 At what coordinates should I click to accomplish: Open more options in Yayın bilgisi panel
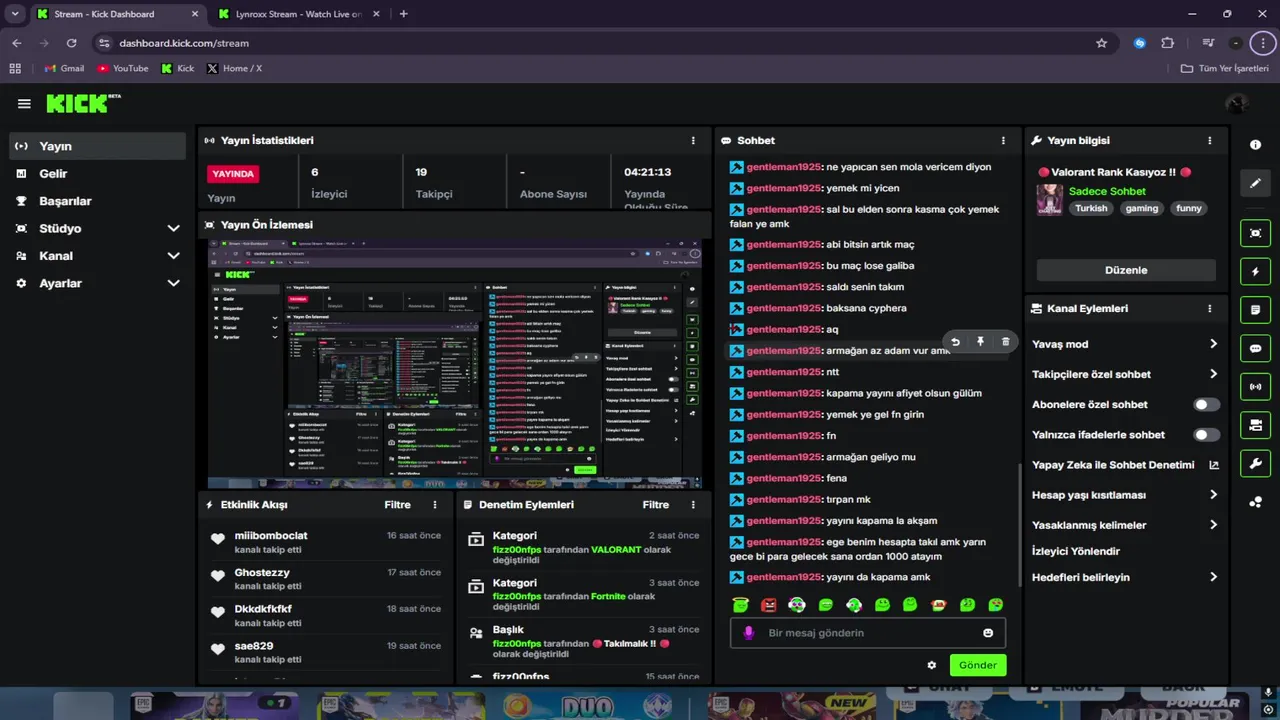pyautogui.click(x=1209, y=141)
